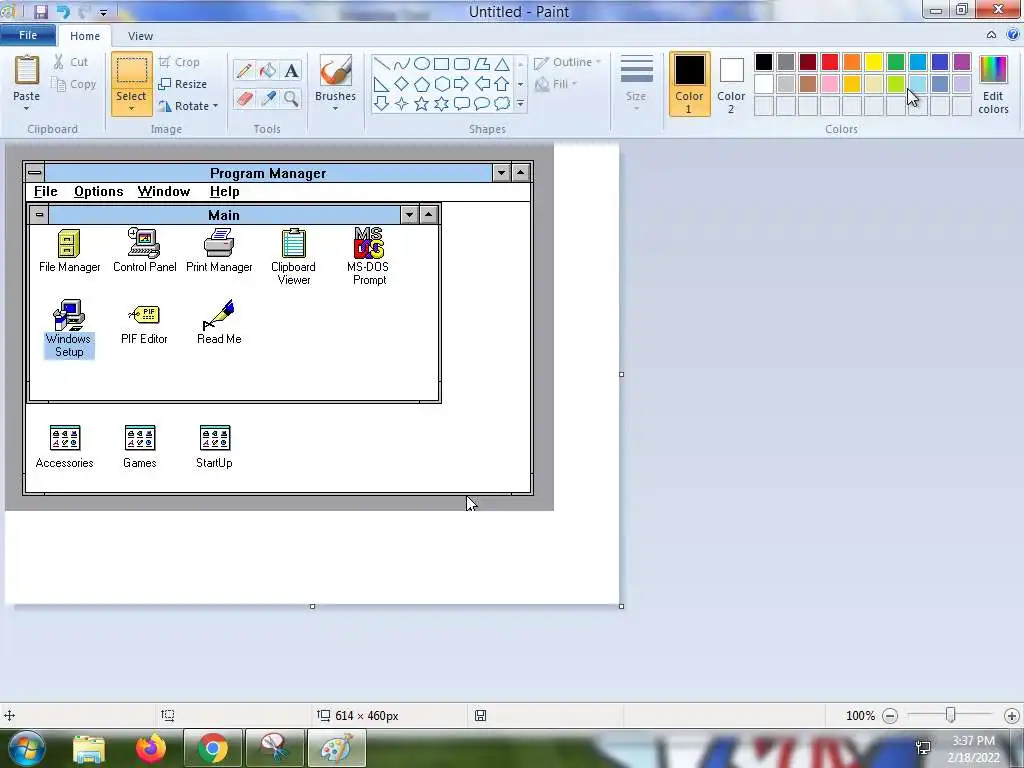The width and height of the screenshot is (1024, 768).
Task: Select the Curve shape
Action: point(402,64)
